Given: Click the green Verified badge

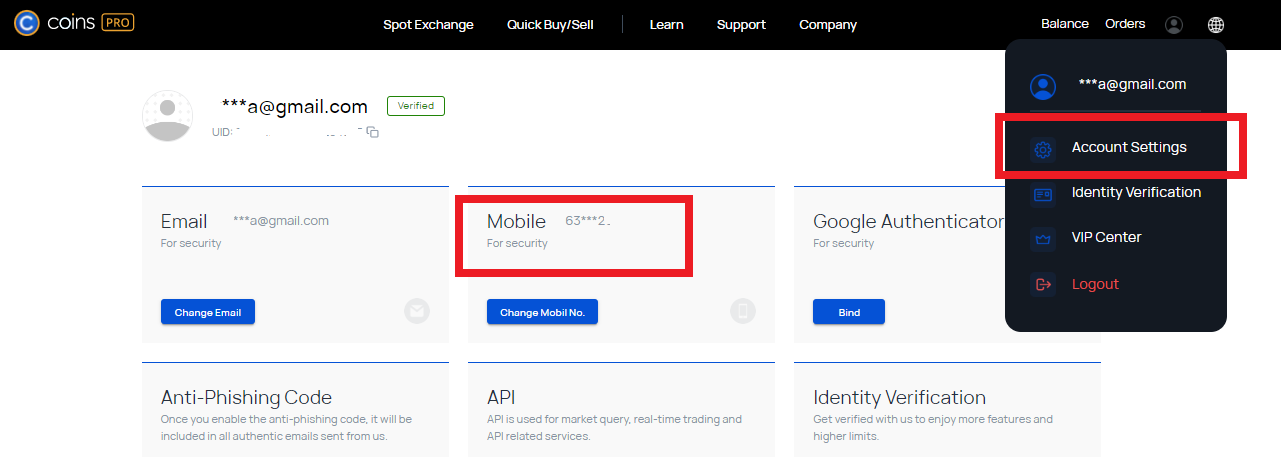Looking at the screenshot, I should [416, 106].
